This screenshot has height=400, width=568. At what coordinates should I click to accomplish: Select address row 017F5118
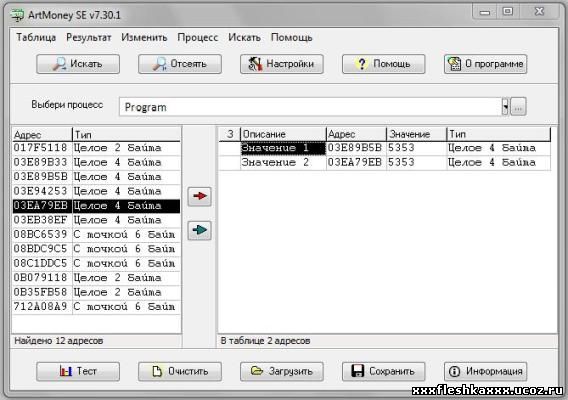(96, 148)
